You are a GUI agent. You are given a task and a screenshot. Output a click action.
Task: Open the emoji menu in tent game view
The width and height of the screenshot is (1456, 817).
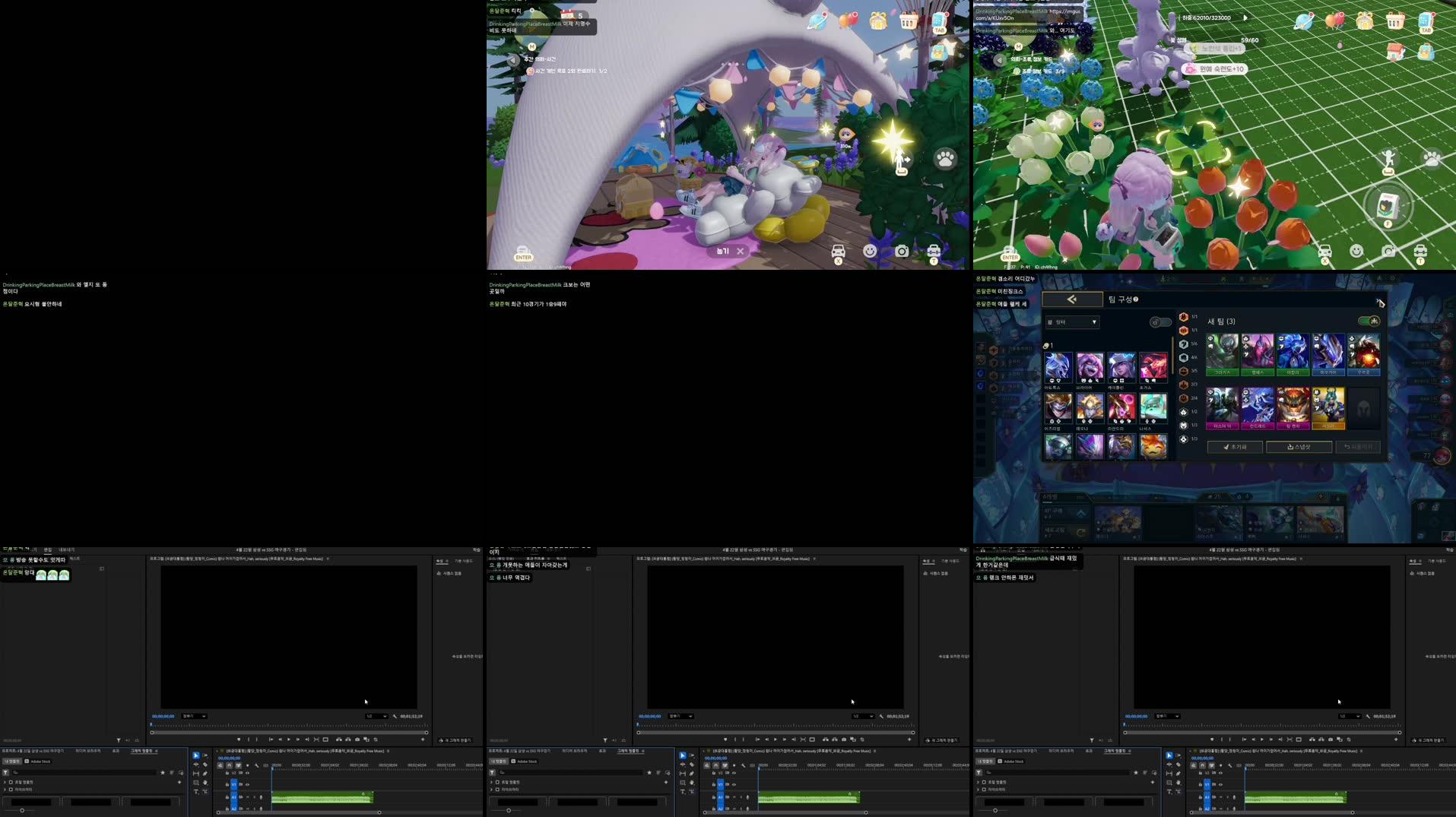point(870,251)
